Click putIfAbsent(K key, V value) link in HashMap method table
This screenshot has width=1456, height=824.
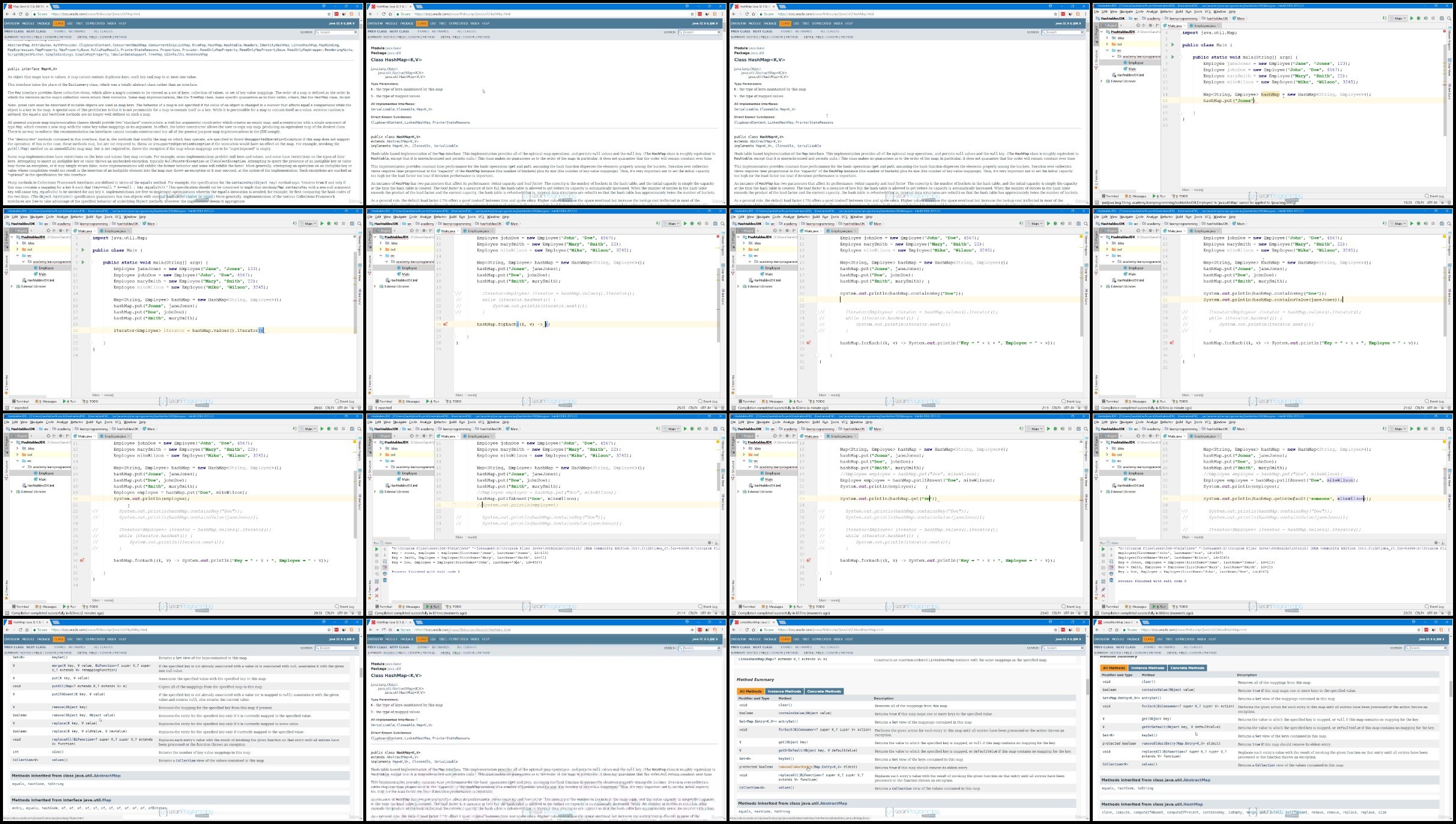pos(79,694)
